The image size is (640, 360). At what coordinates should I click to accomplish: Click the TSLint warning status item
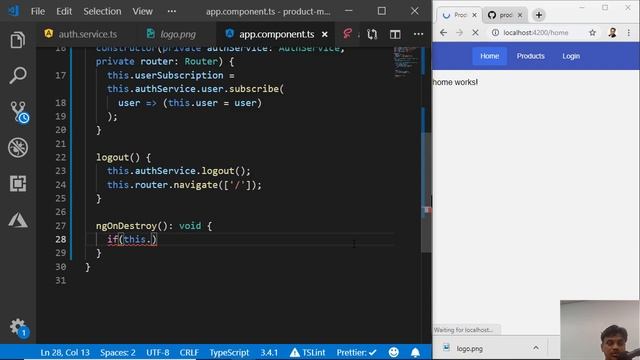[307, 352]
